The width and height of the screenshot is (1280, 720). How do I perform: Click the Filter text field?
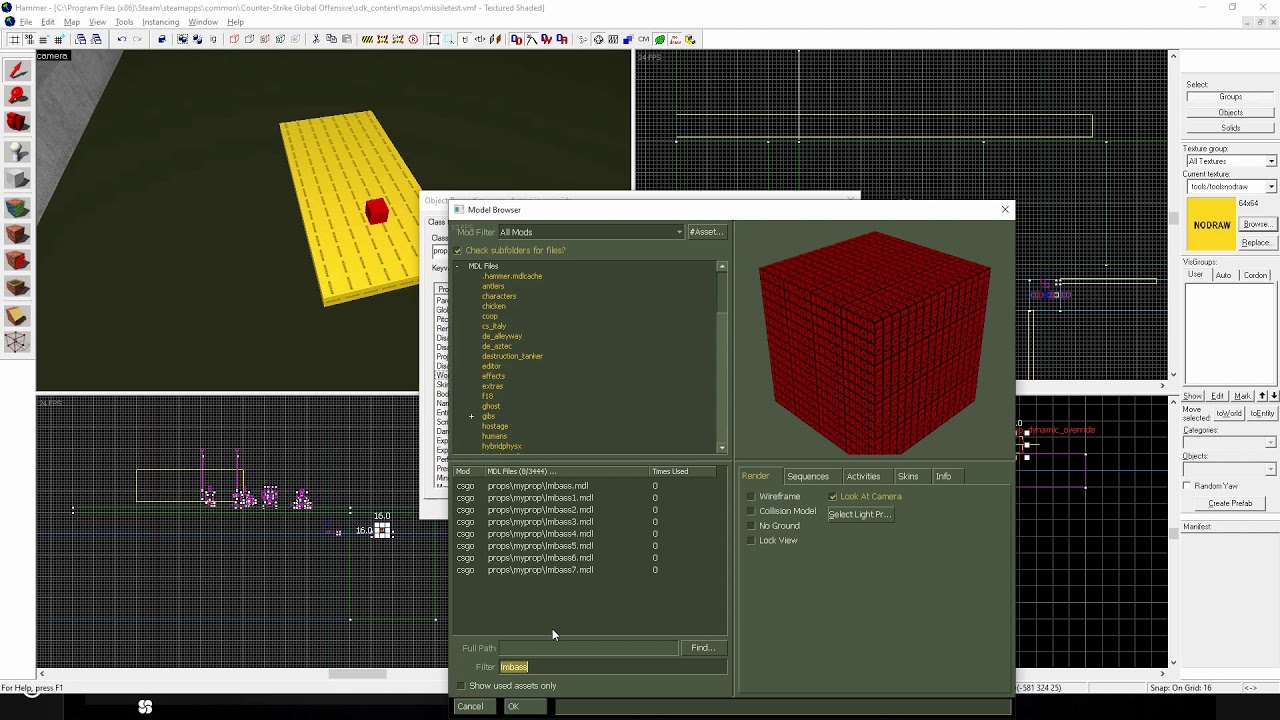613,667
